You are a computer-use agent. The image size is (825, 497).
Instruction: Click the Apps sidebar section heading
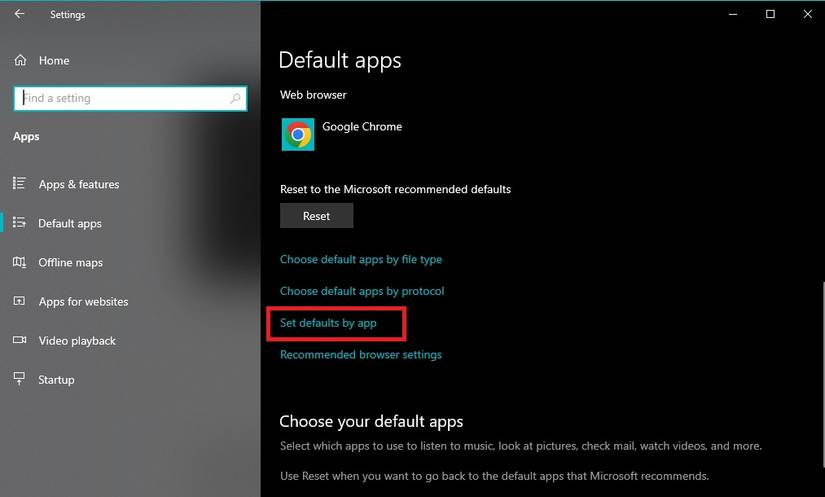26,137
